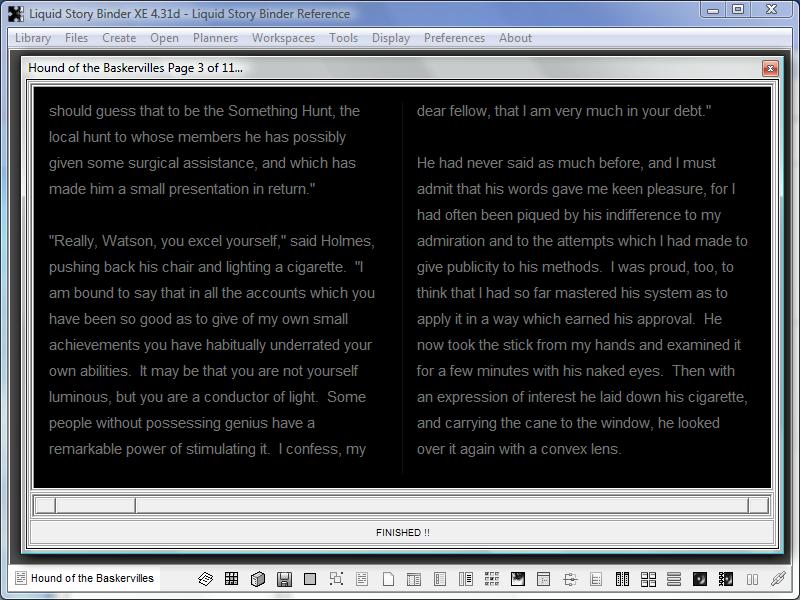Click the 3D box icon in bottom toolbar
The height and width of the screenshot is (600, 800).
(x=257, y=579)
